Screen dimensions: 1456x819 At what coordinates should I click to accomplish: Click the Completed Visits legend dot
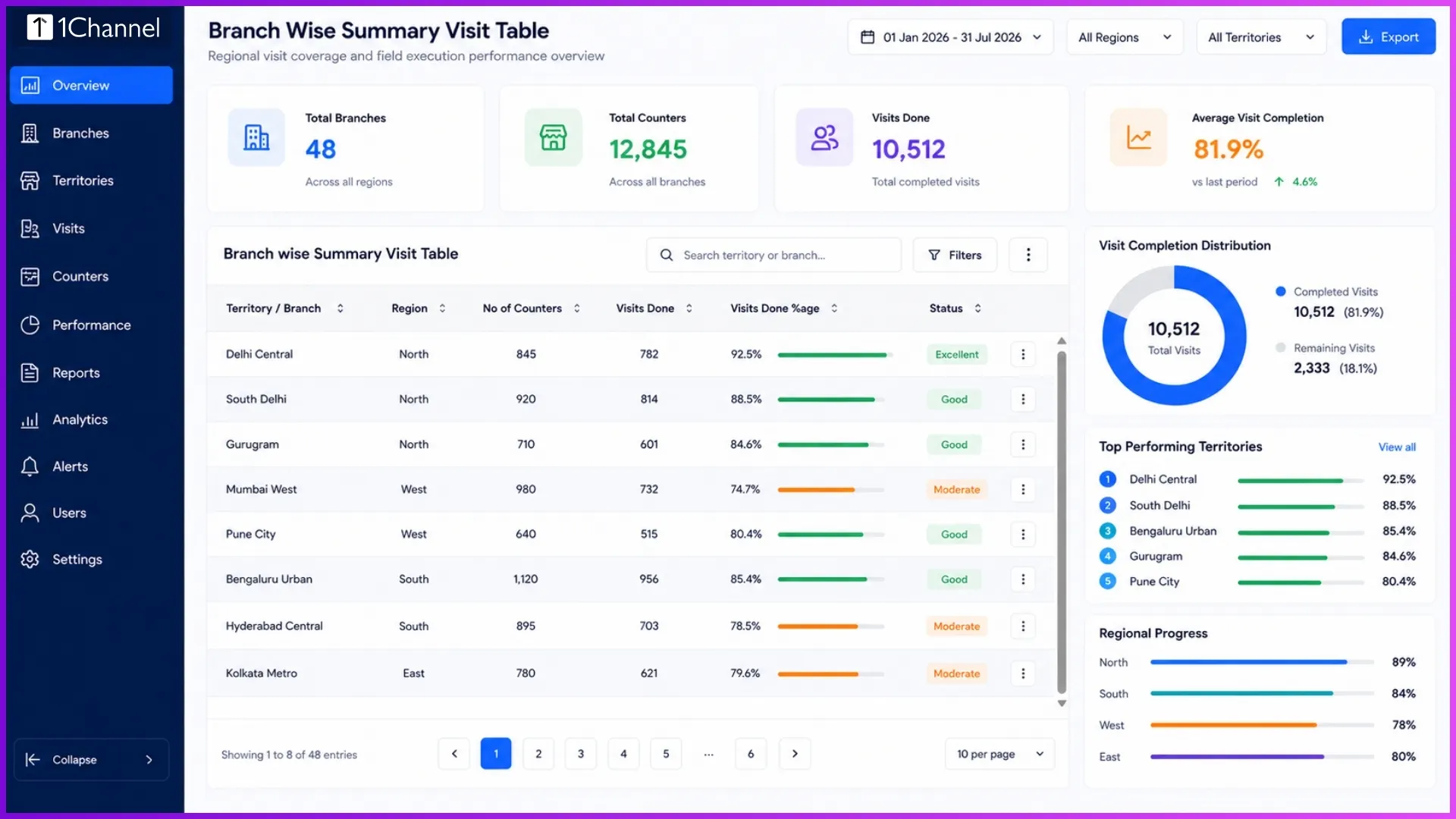(1281, 291)
